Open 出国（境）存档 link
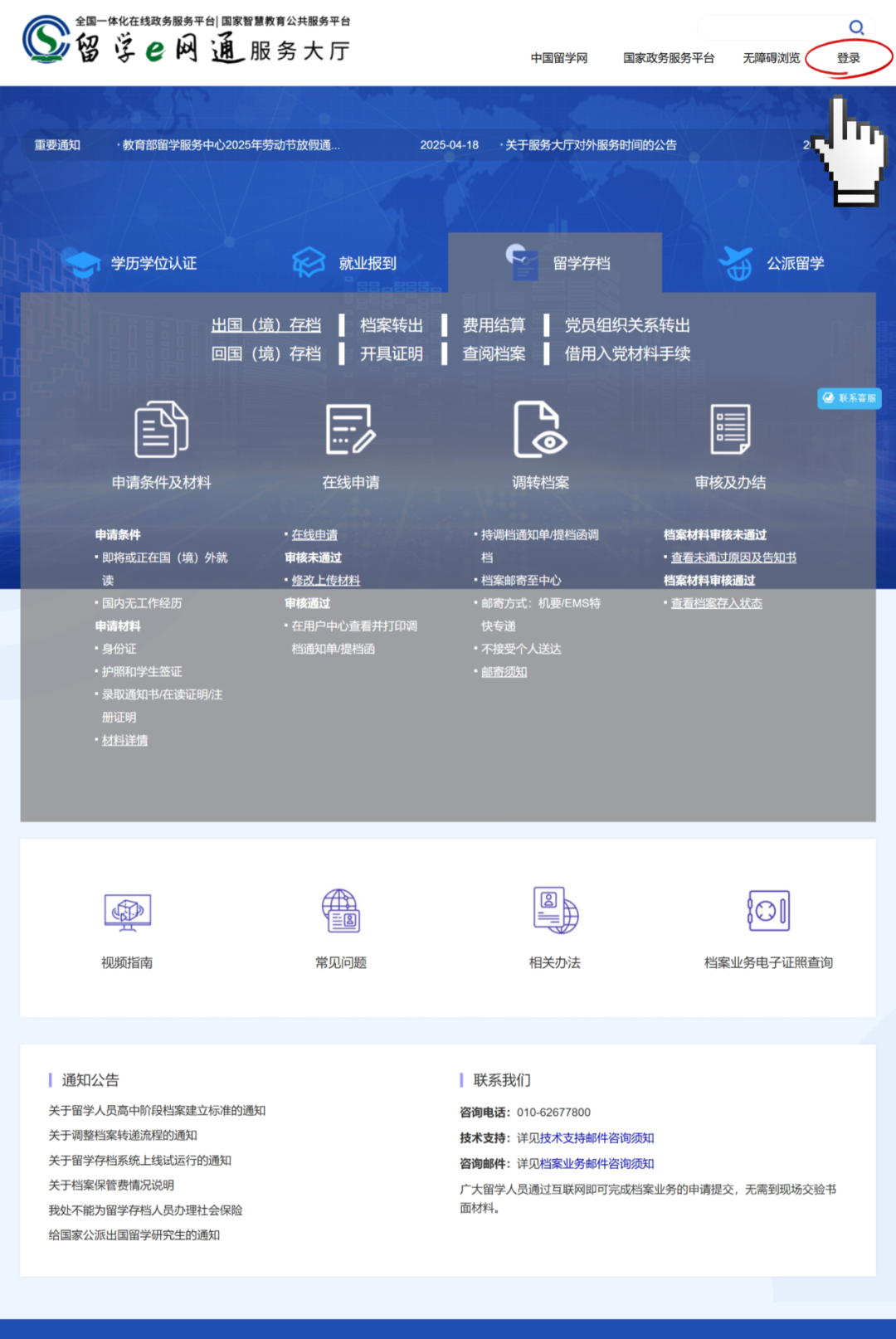The image size is (896, 1339). coord(265,325)
